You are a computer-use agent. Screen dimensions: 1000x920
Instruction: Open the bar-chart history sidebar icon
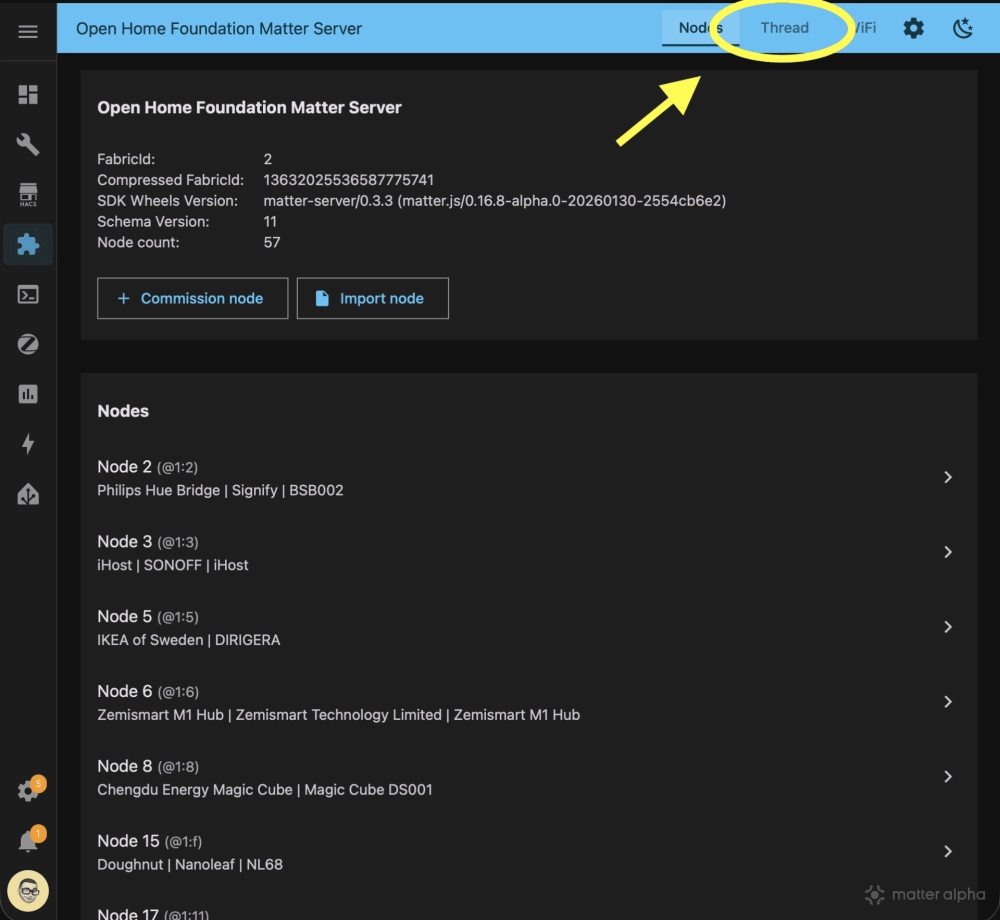click(27, 394)
